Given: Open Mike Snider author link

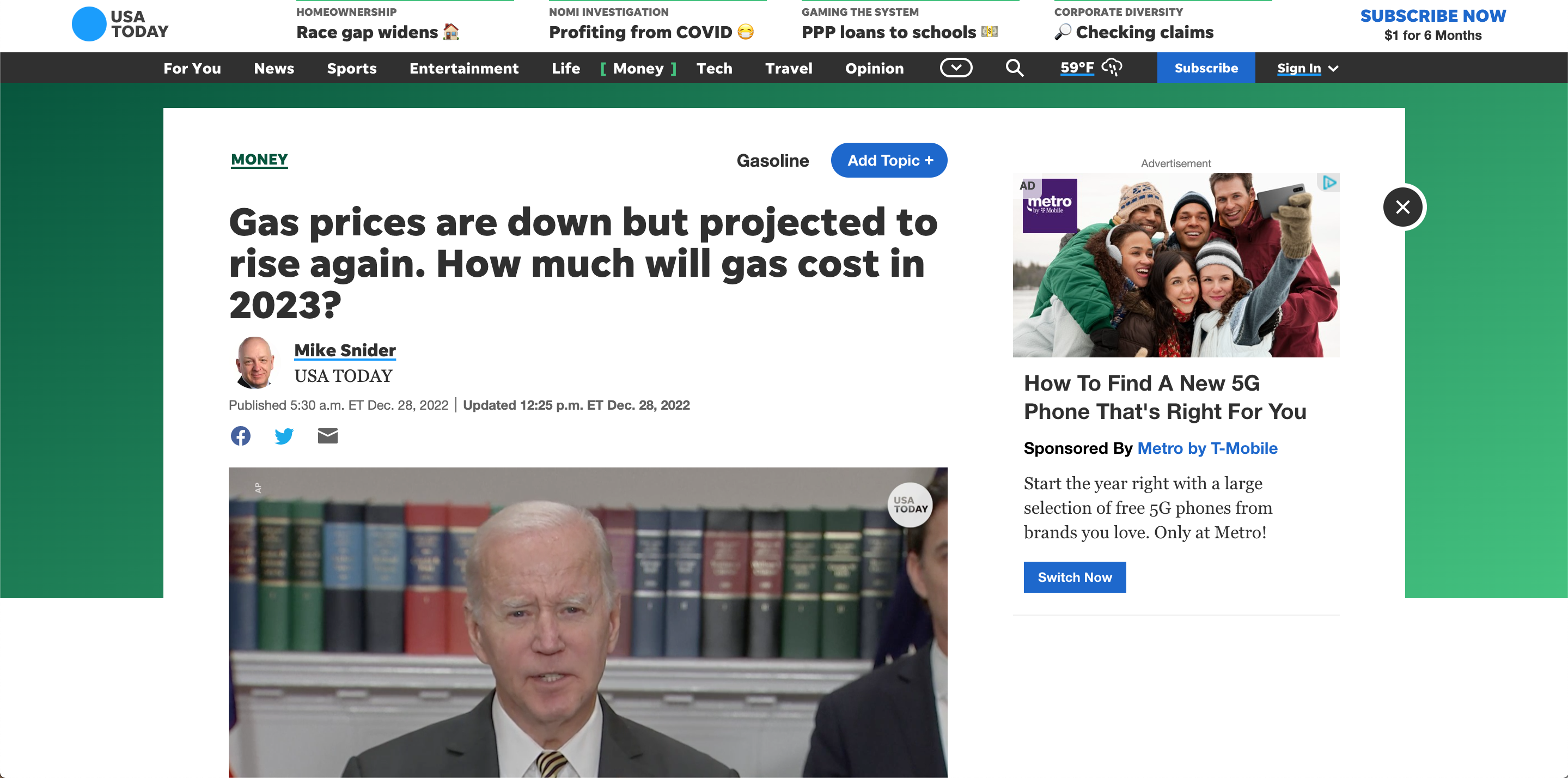Looking at the screenshot, I should pos(345,350).
